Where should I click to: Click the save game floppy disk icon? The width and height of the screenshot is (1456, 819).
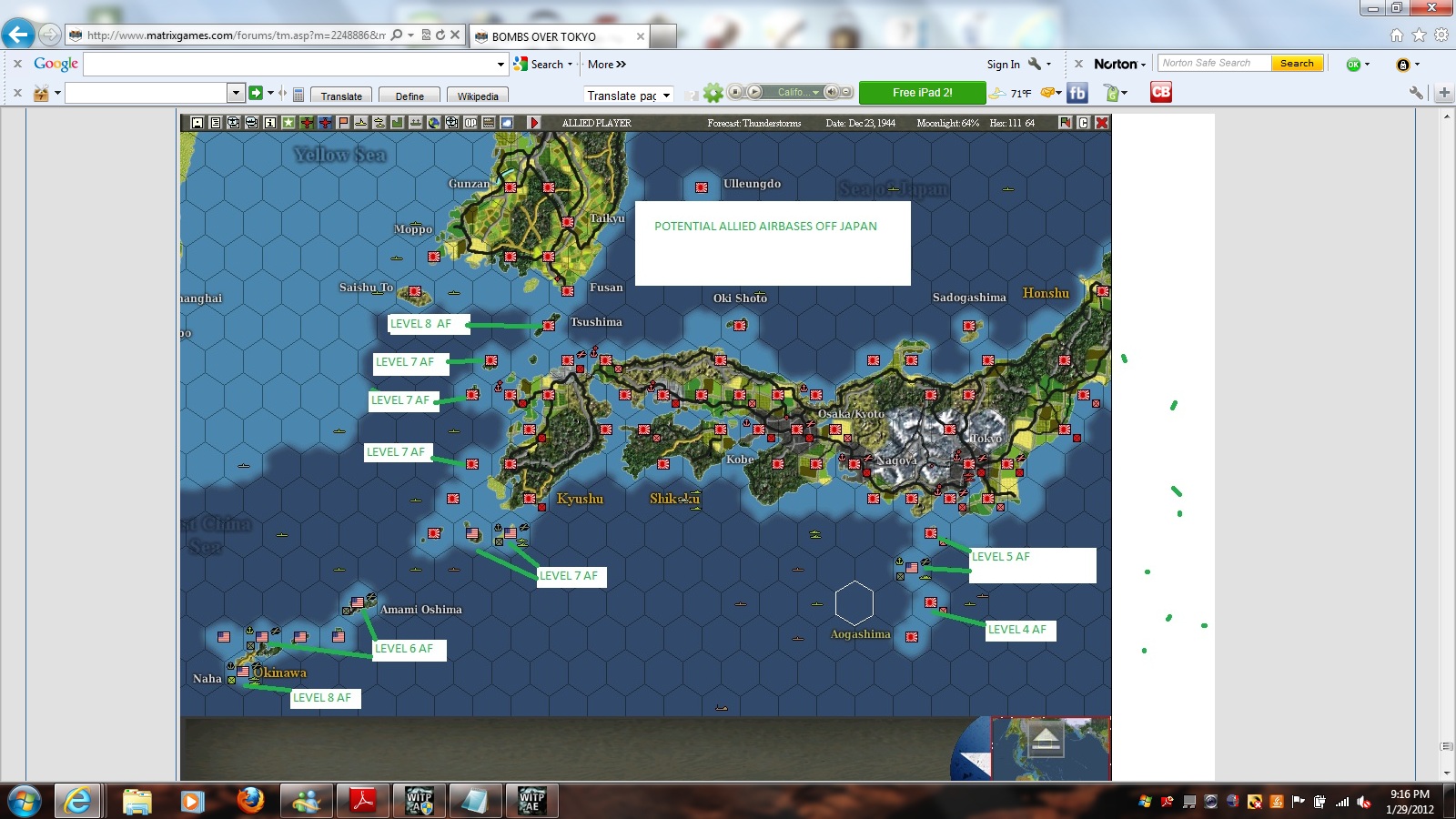coord(197,123)
